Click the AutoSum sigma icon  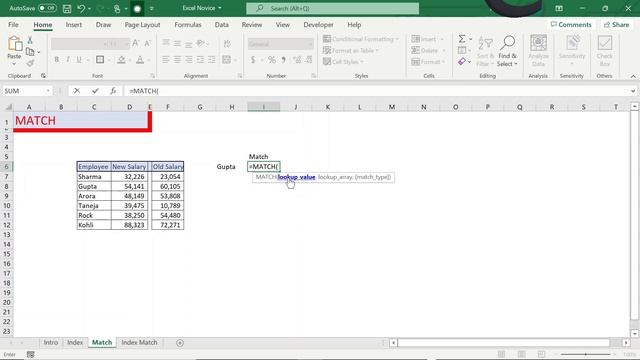tap(462, 39)
